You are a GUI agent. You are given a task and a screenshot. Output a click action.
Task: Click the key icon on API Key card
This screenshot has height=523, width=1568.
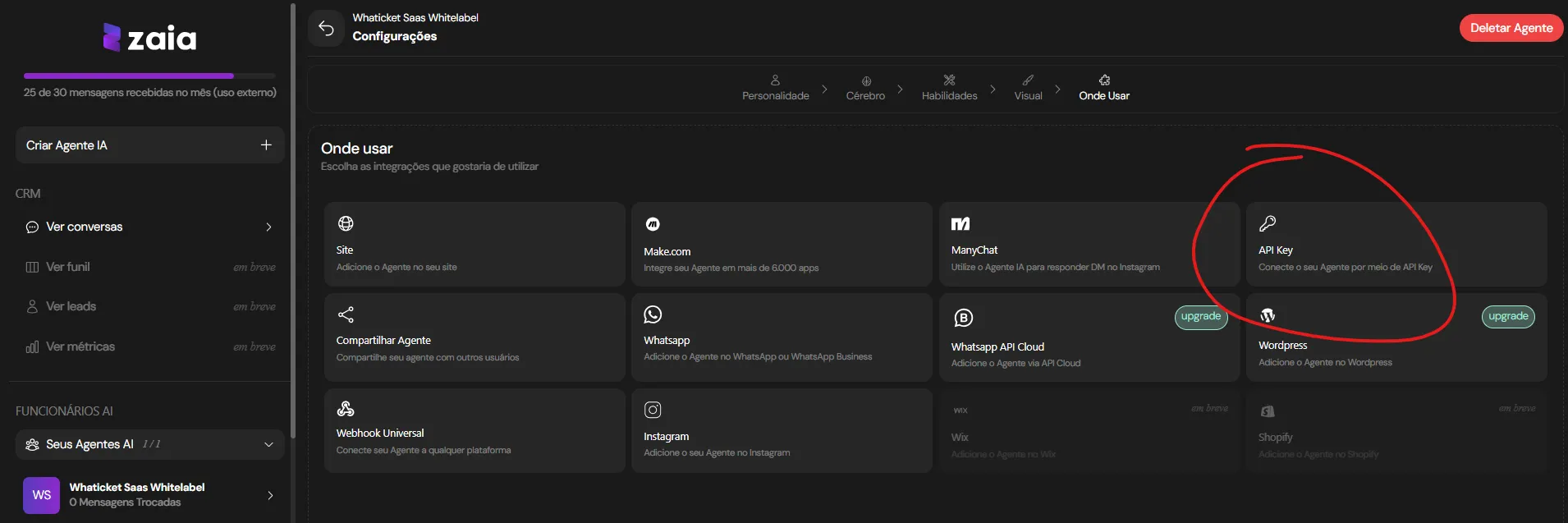point(1268,223)
